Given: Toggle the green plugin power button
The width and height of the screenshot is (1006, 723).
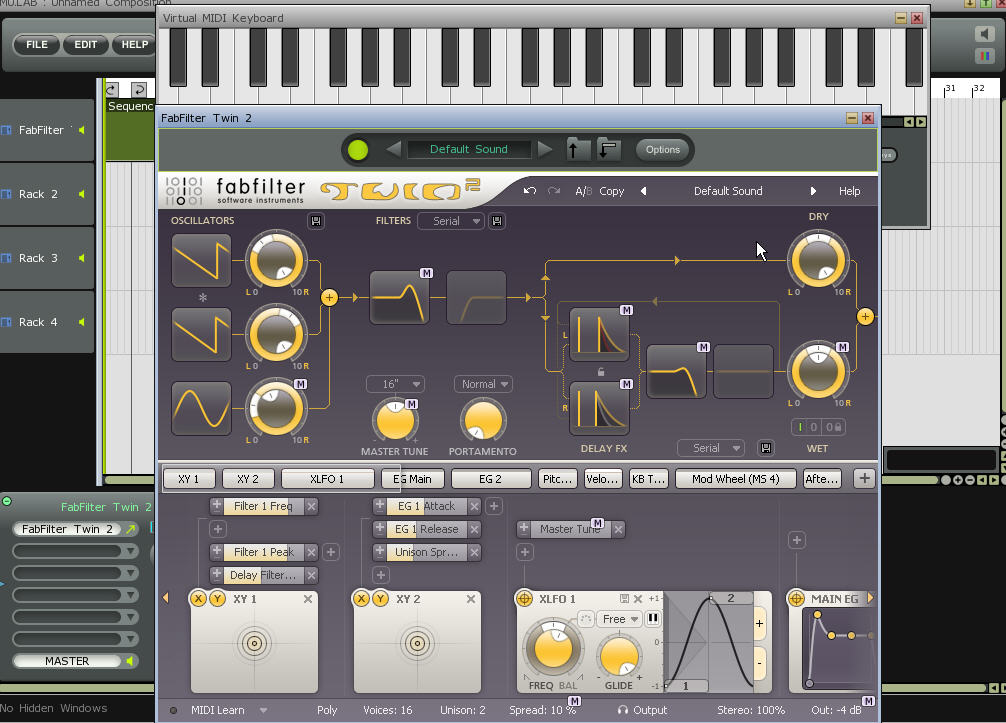Looking at the screenshot, I should coord(358,150).
